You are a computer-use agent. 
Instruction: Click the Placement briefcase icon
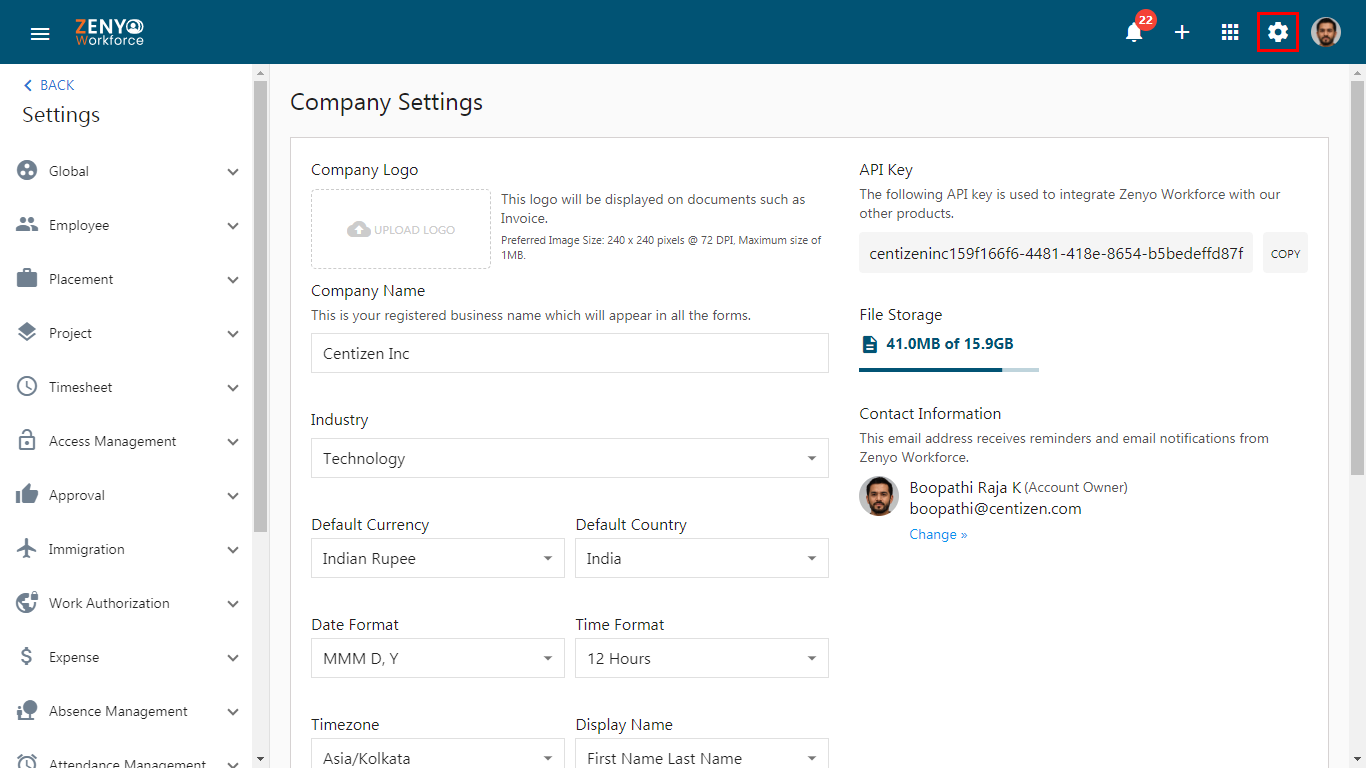(27, 278)
